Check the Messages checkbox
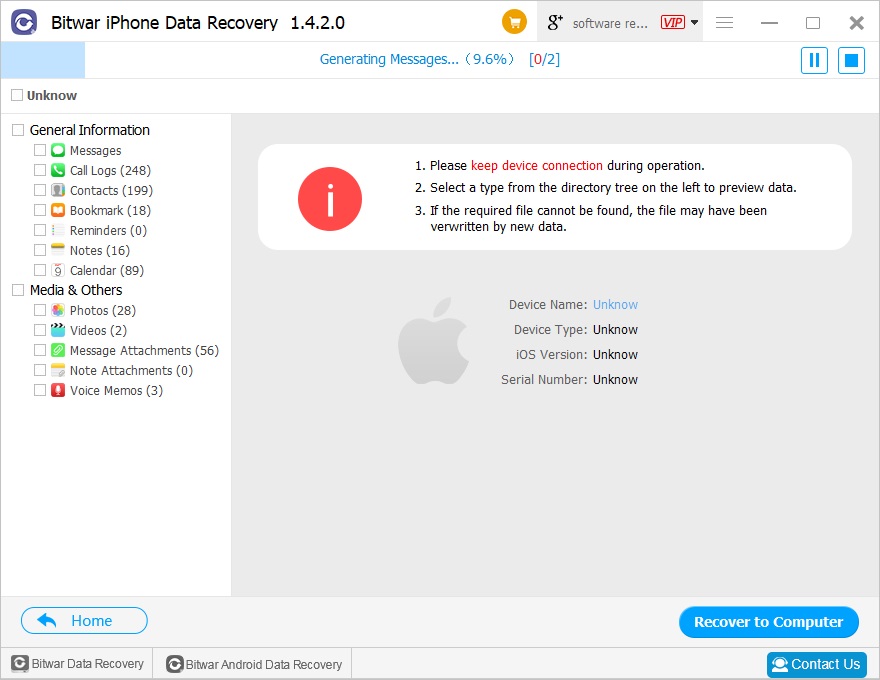Image resolution: width=880 pixels, height=680 pixels. [40, 150]
